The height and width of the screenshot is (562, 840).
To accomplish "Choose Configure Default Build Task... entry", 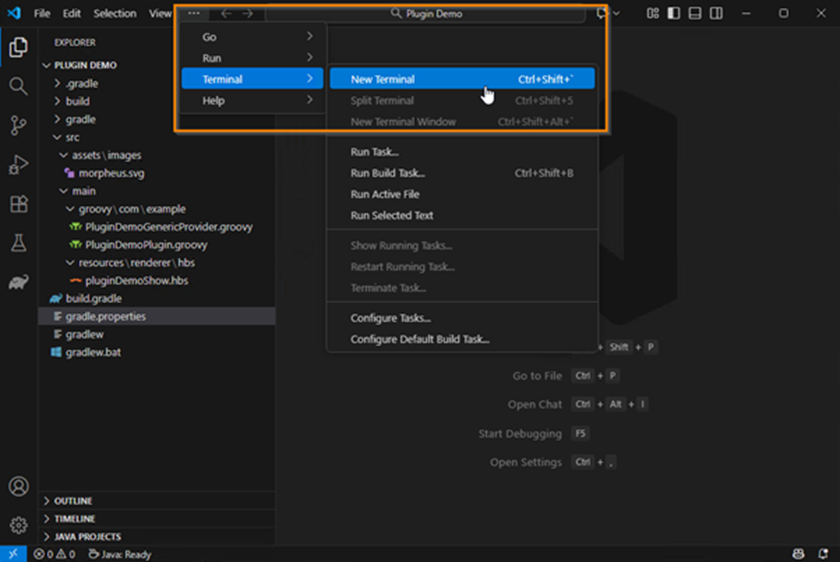I will pos(462,339).
